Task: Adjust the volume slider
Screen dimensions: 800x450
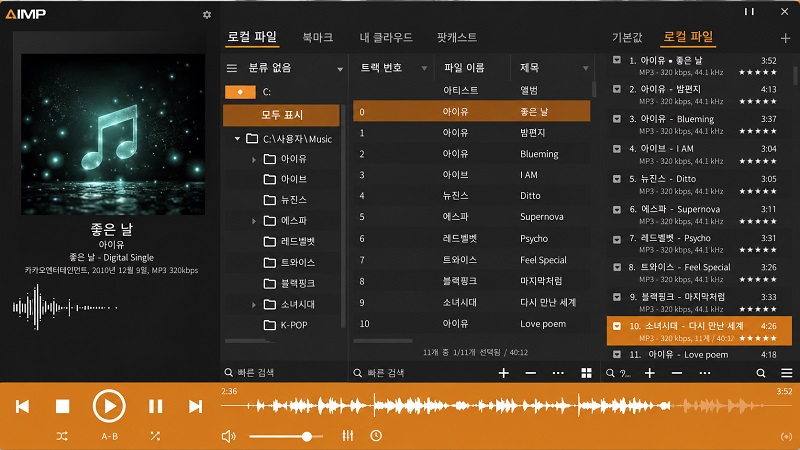Action: click(286, 437)
